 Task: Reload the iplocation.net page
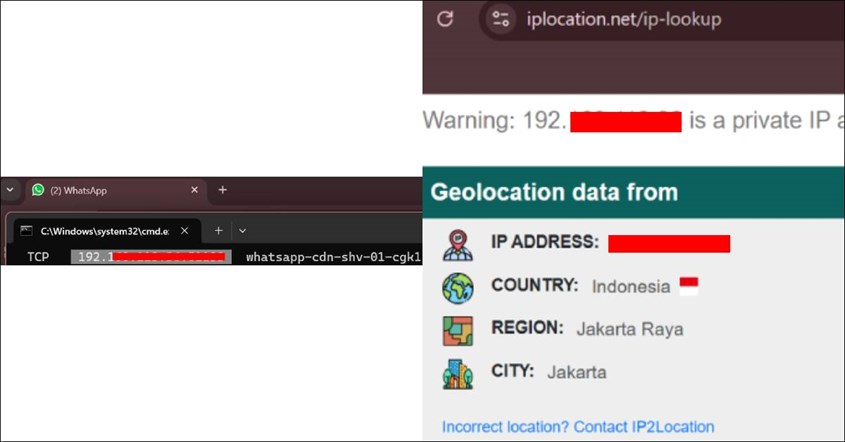click(445, 19)
